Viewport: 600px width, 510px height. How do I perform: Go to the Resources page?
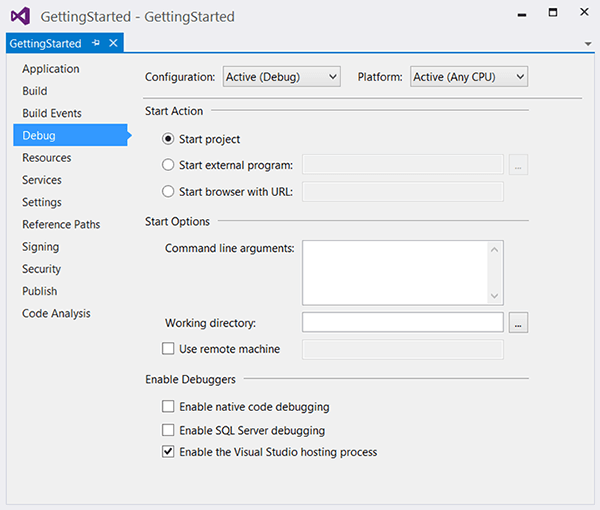click(47, 158)
